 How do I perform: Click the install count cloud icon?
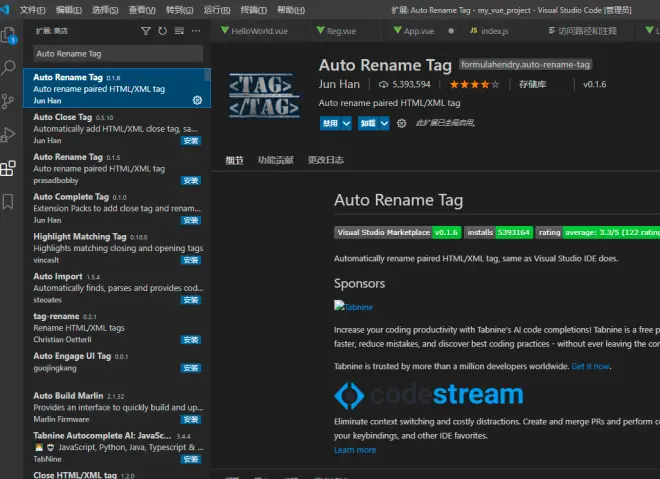tap(383, 85)
